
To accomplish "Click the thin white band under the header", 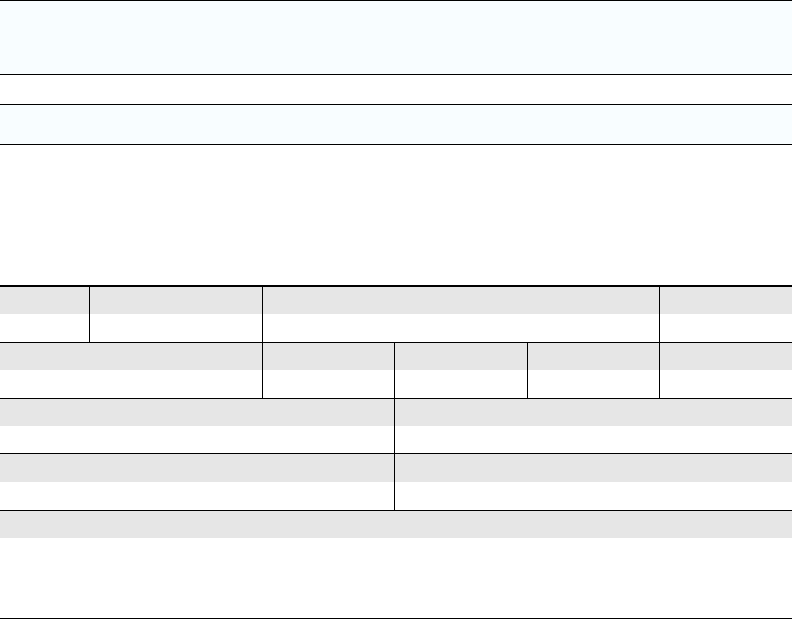I will (x=396, y=89).
